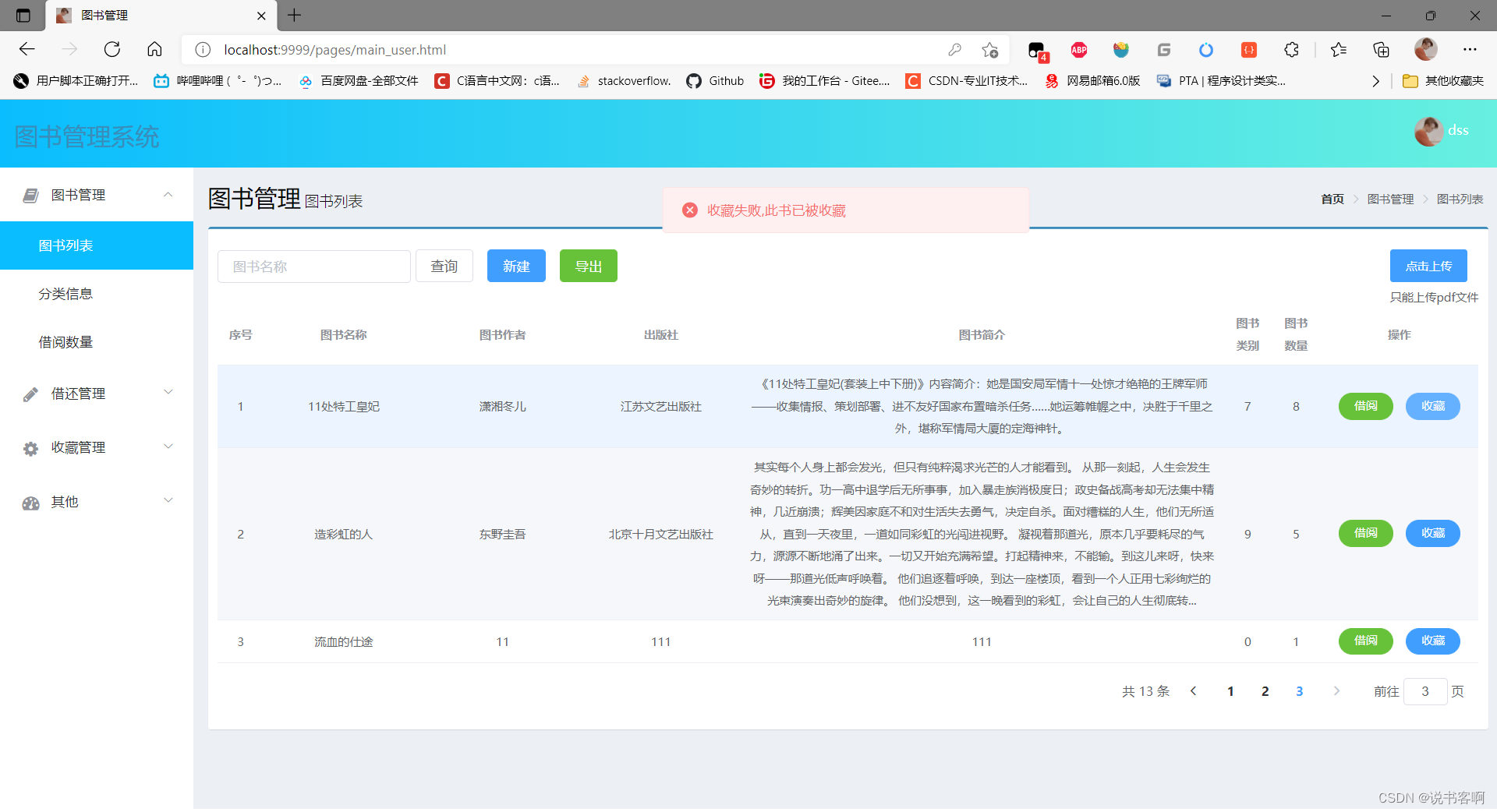1497x812 pixels.
Task: Select 借阅数量 in sidebar
Action: click(97, 342)
